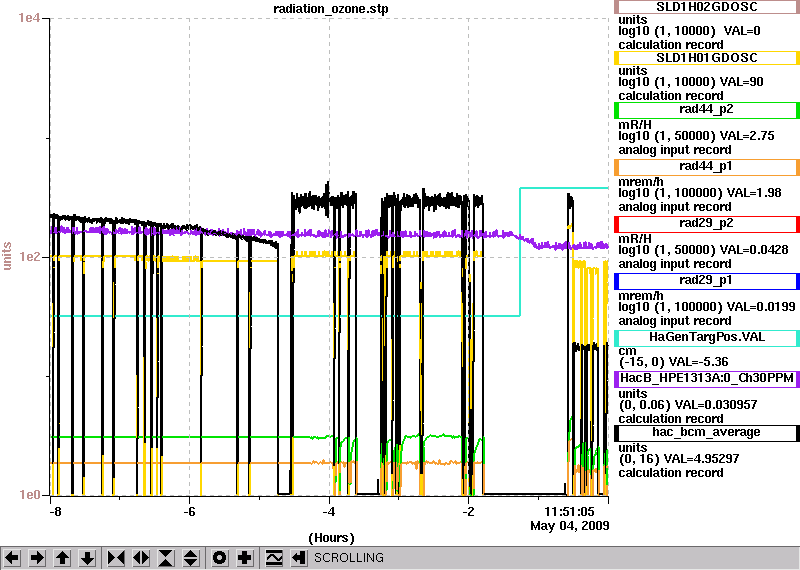Select the rad44_p2 green legend entry
The image size is (800, 570).
coord(707,110)
